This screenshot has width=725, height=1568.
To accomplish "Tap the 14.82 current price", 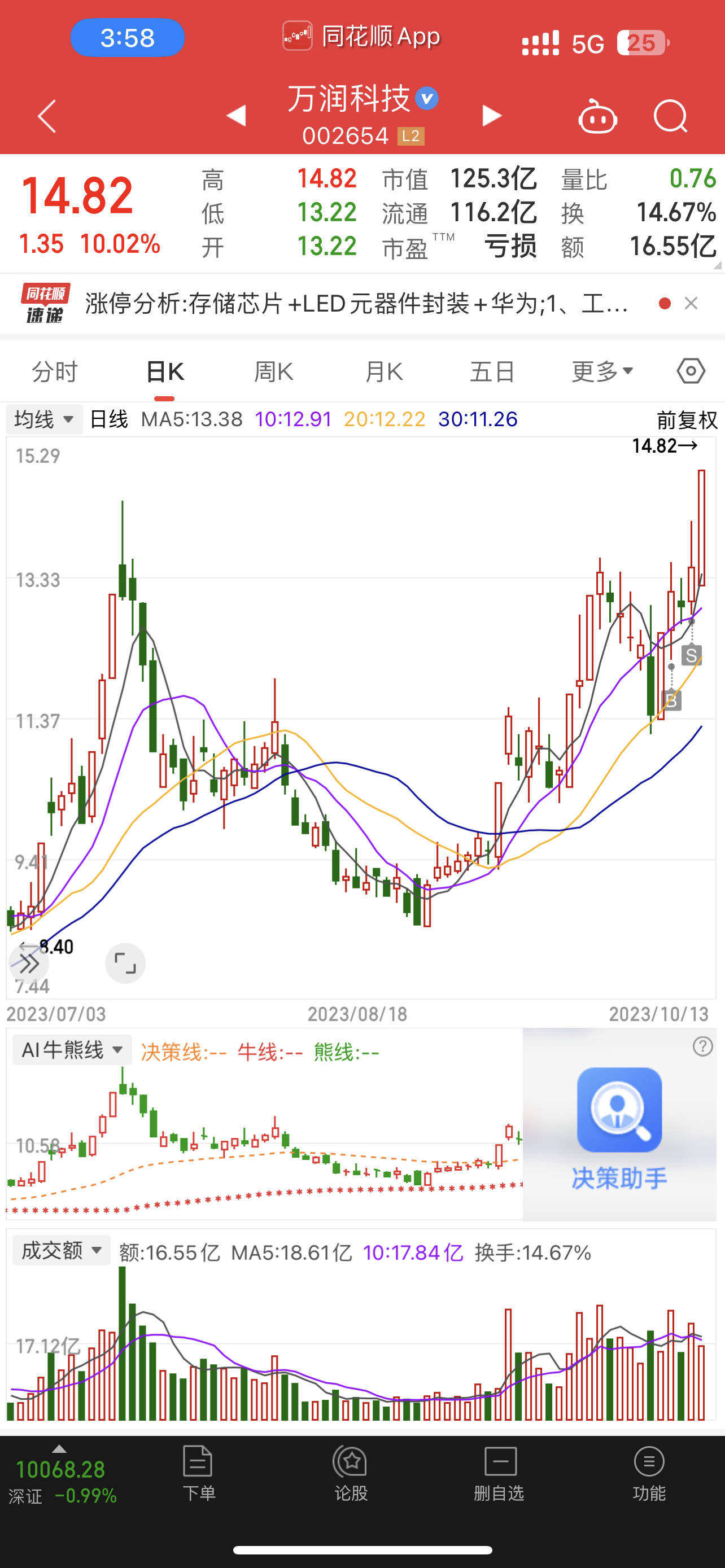I will pyautogui.click(x=77, y=195).
